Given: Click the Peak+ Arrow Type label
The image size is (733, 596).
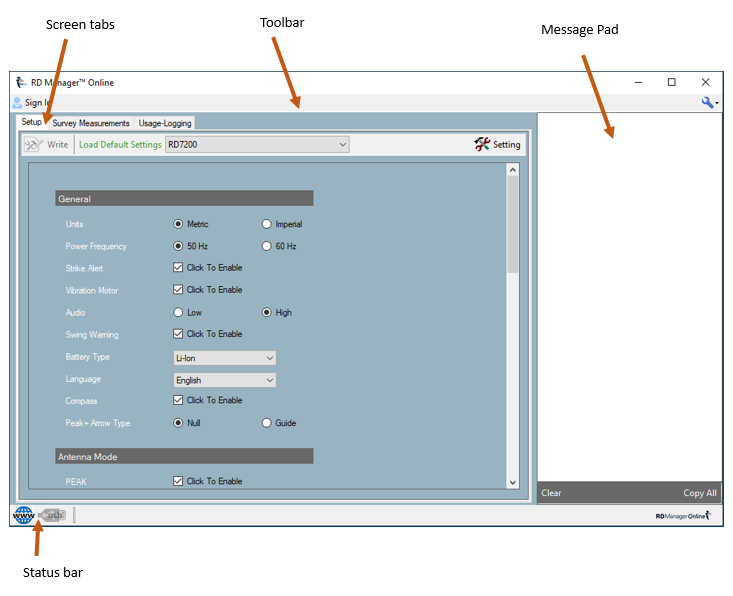Looking at the screenshot, I should point(98,423).
